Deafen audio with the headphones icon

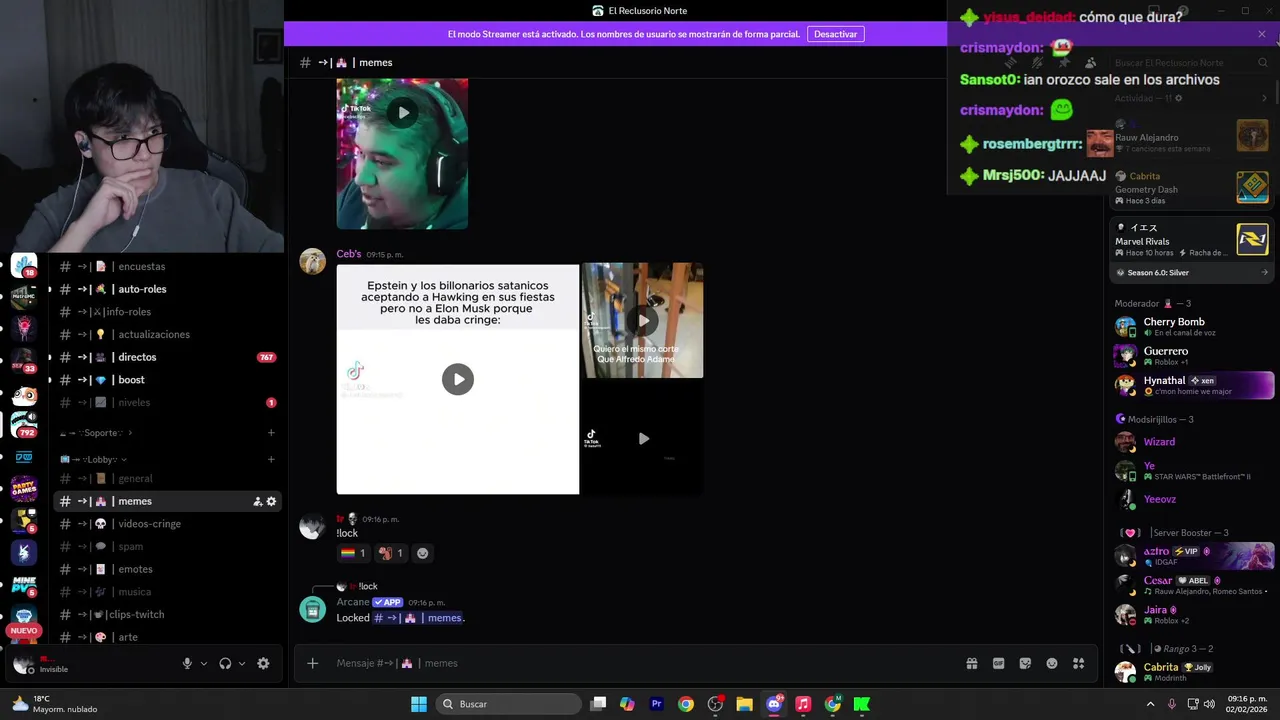point(225,663)
